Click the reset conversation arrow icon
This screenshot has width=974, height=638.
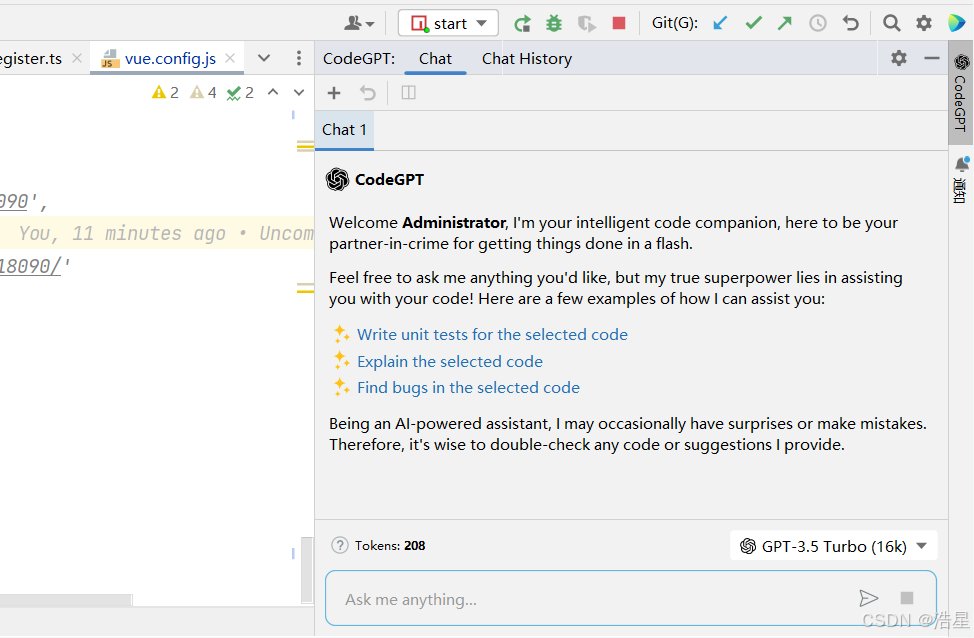coord(368,93)
